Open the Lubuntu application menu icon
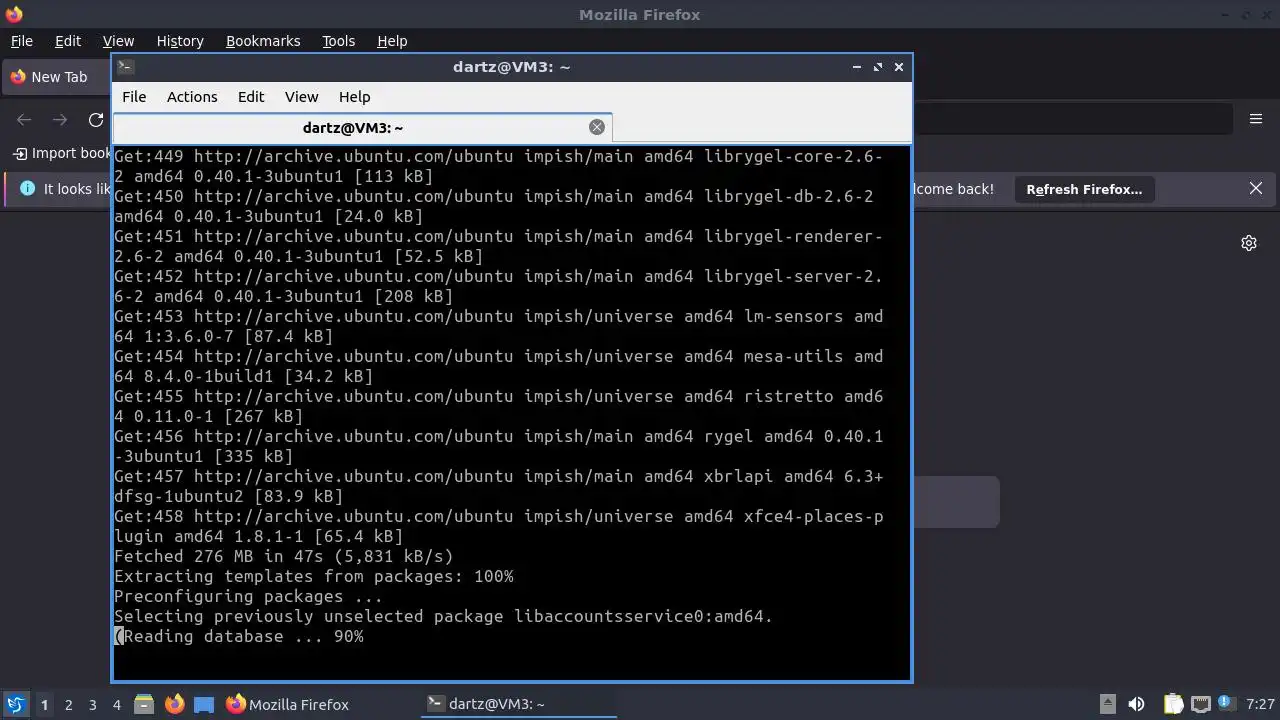The height and width of the screenshot is (720, 1280). point(15,704)
